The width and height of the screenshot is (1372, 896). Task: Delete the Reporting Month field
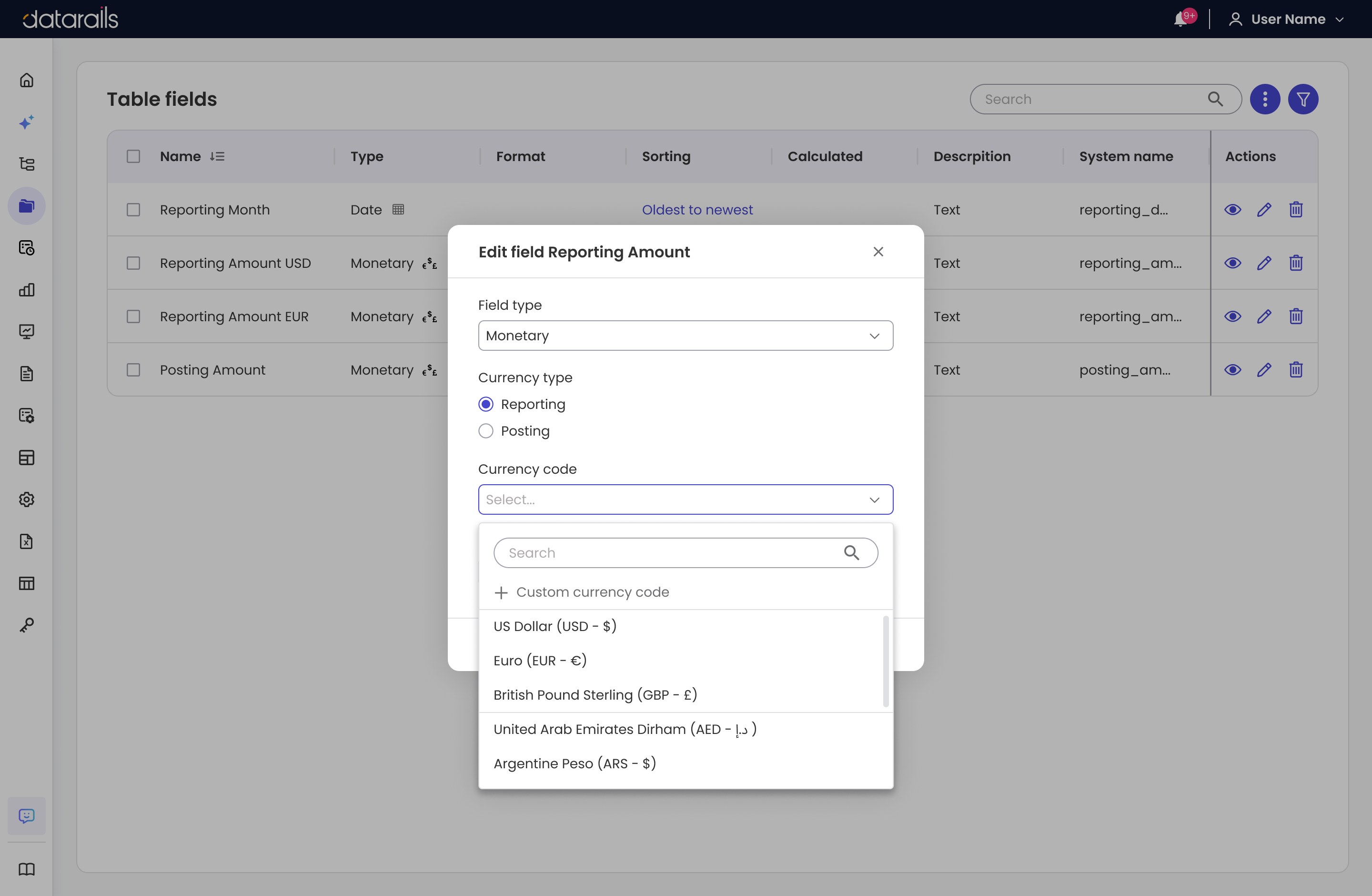[1296, 210]
